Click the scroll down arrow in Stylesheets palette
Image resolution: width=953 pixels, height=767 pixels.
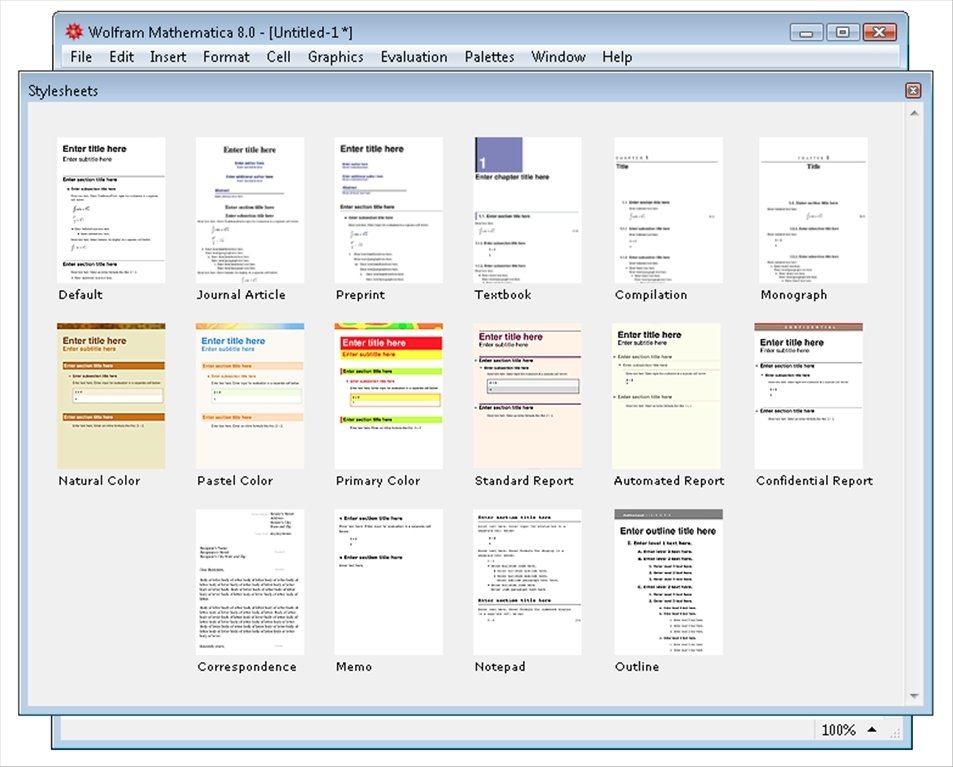coord(913,696)
